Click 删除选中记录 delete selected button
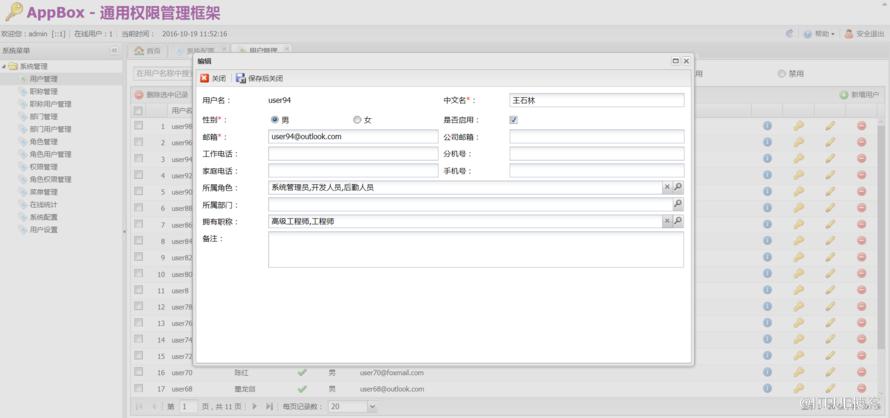Viewport: 890px width, 418px height. [x=162, y=95]
